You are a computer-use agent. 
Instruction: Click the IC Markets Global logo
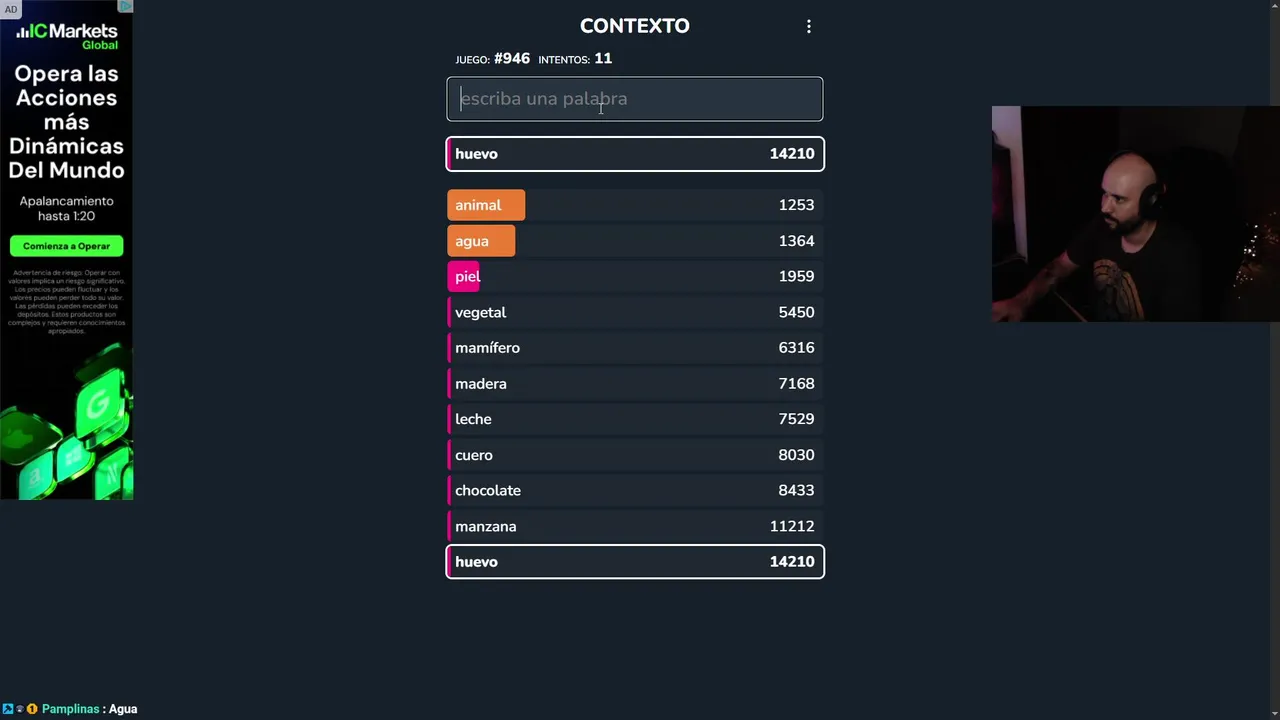(x=67, y=36)
